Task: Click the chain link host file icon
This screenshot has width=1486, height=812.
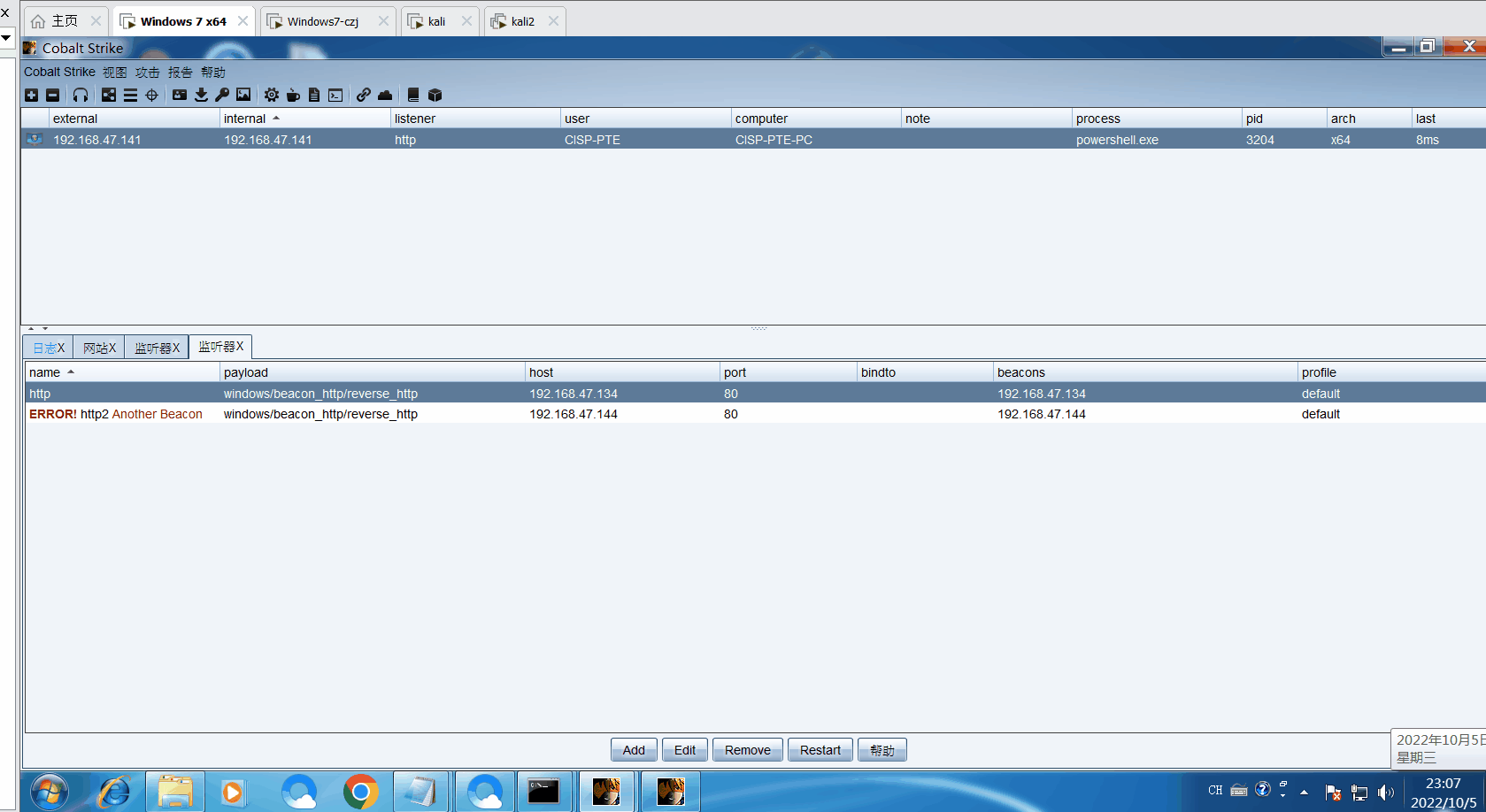Action: [x=364, y=96]
